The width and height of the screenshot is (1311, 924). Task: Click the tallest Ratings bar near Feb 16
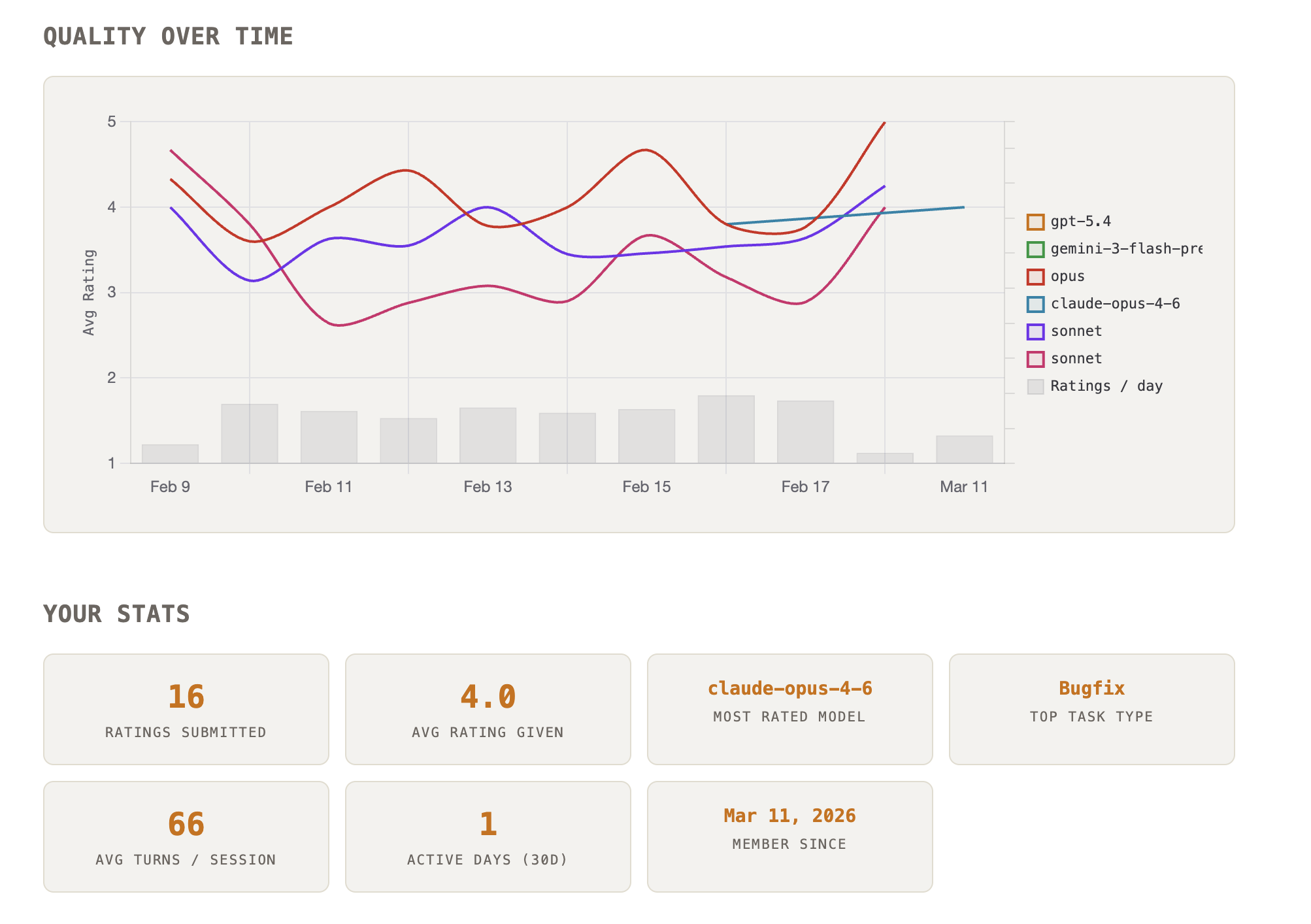[726, 429]
